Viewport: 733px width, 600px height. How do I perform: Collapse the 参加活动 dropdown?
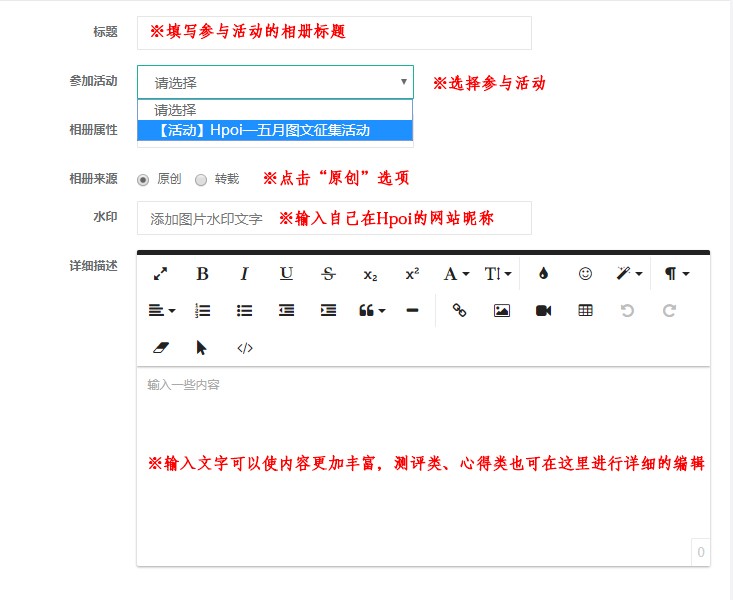click(275, 82)
